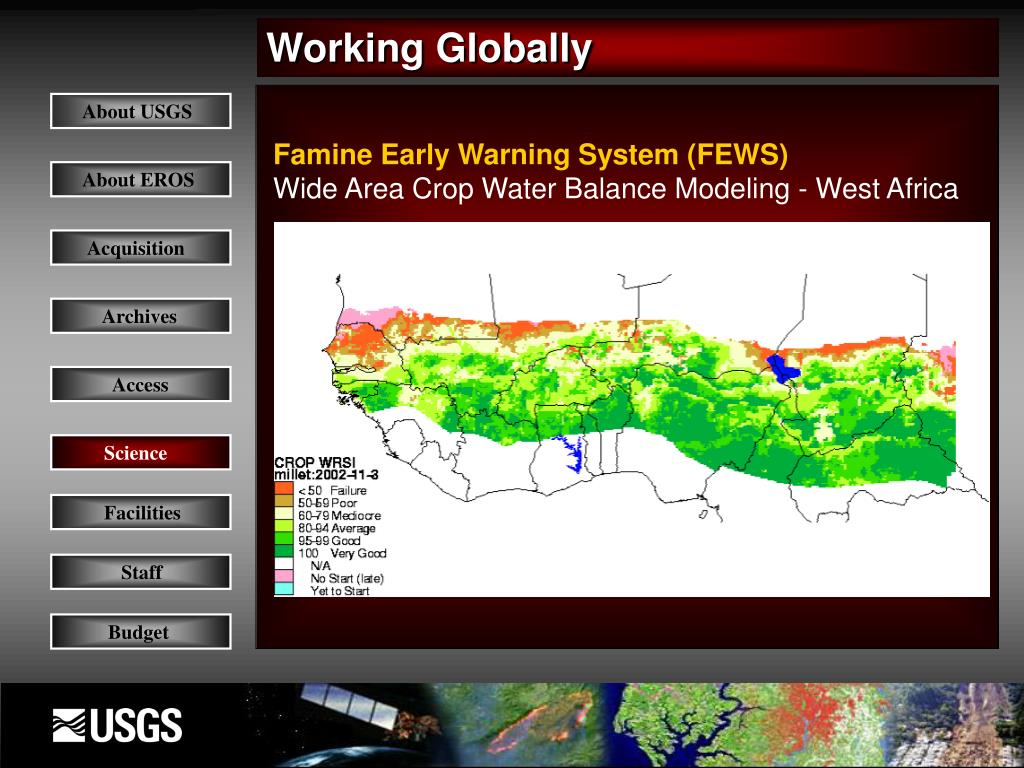Click the 'Yet to Start' legend label
The image size is (1024, 768).
click(x=340, y=590)
